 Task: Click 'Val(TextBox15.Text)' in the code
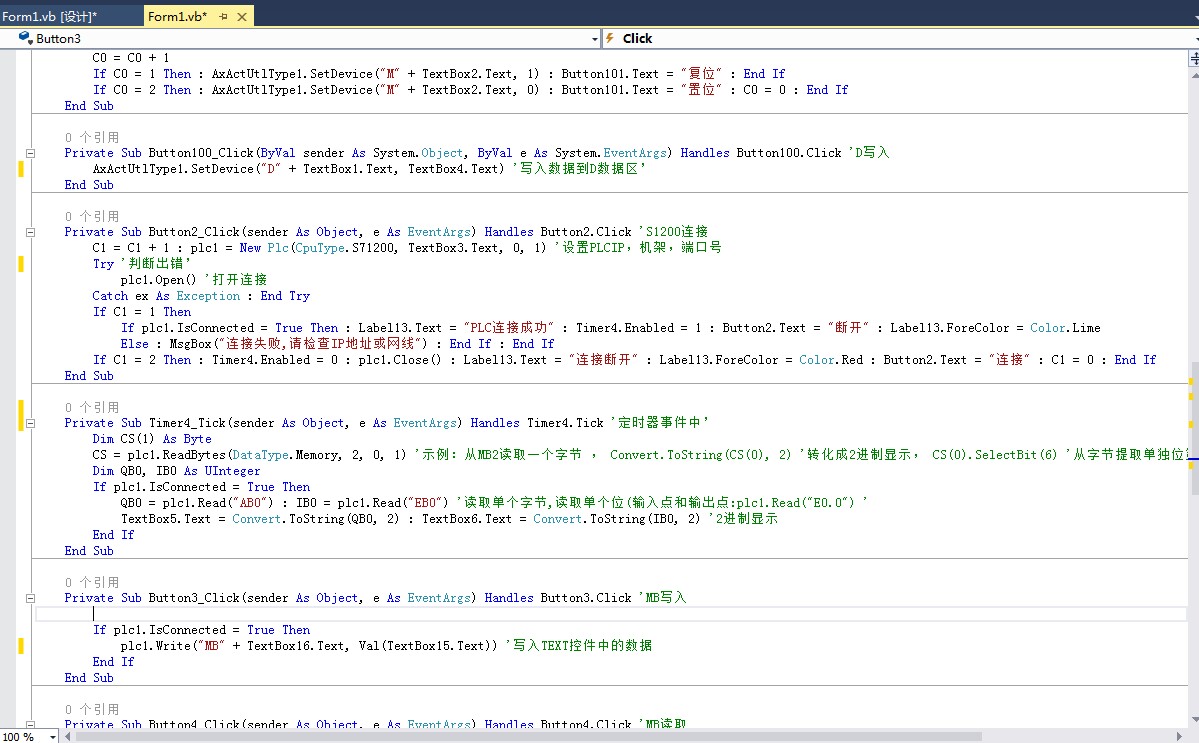click(x=428, y=646)
